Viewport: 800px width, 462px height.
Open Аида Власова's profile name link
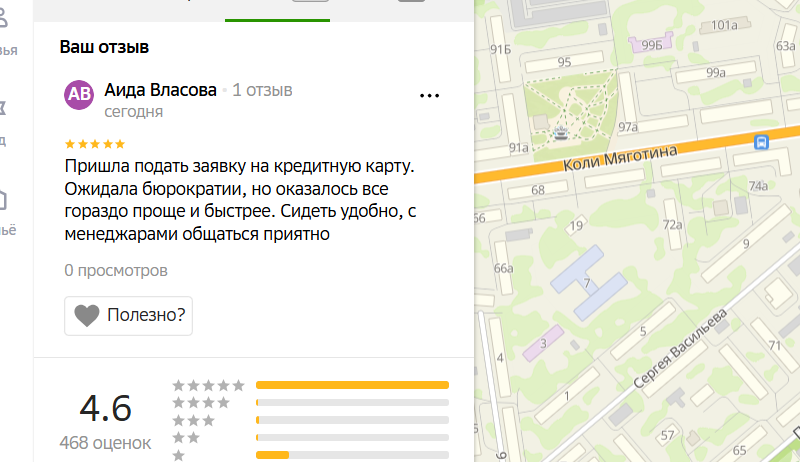click(x=161, y=90)
